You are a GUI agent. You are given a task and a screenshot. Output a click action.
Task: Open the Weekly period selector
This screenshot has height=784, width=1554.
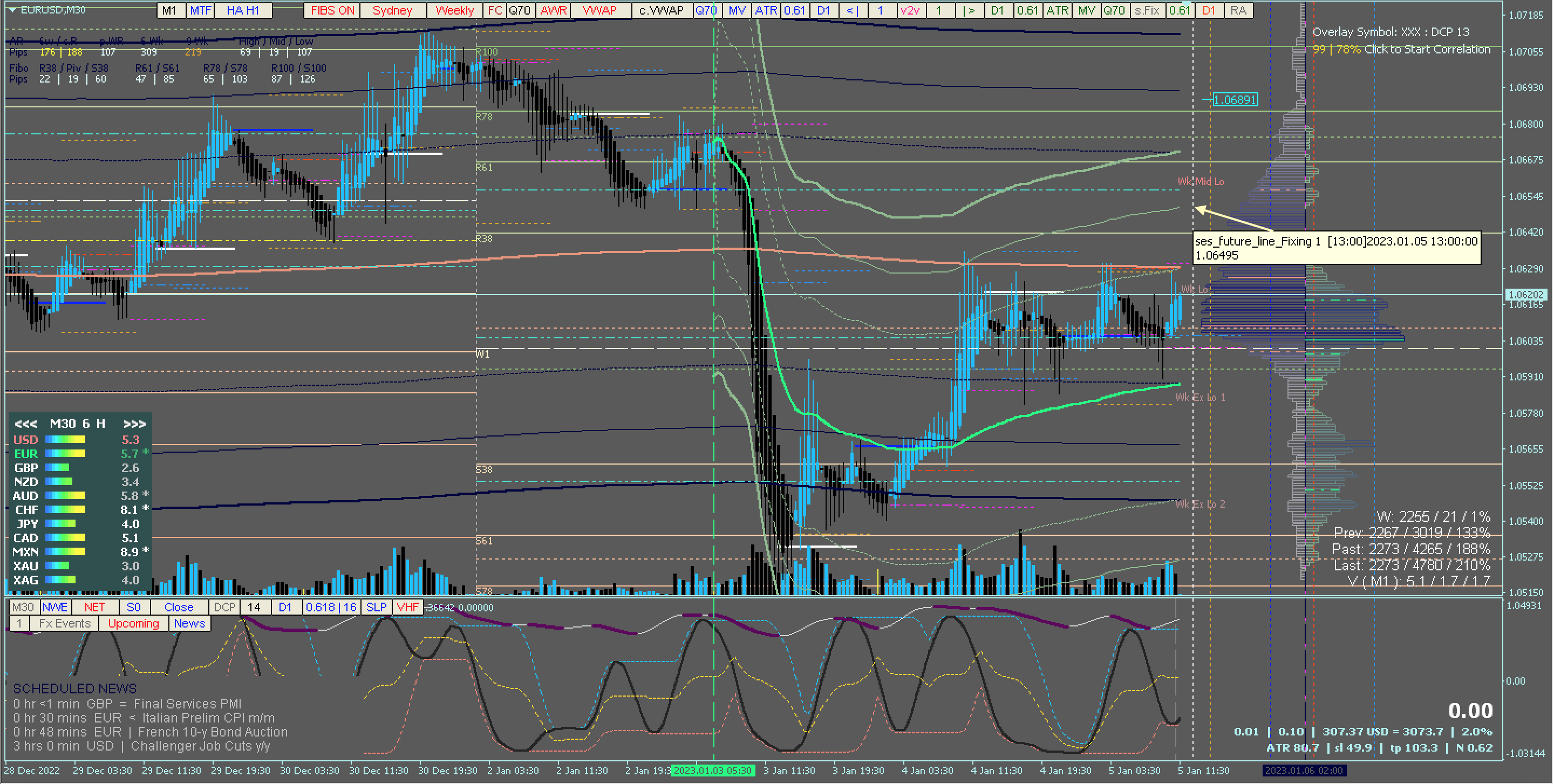click(454, 10)
